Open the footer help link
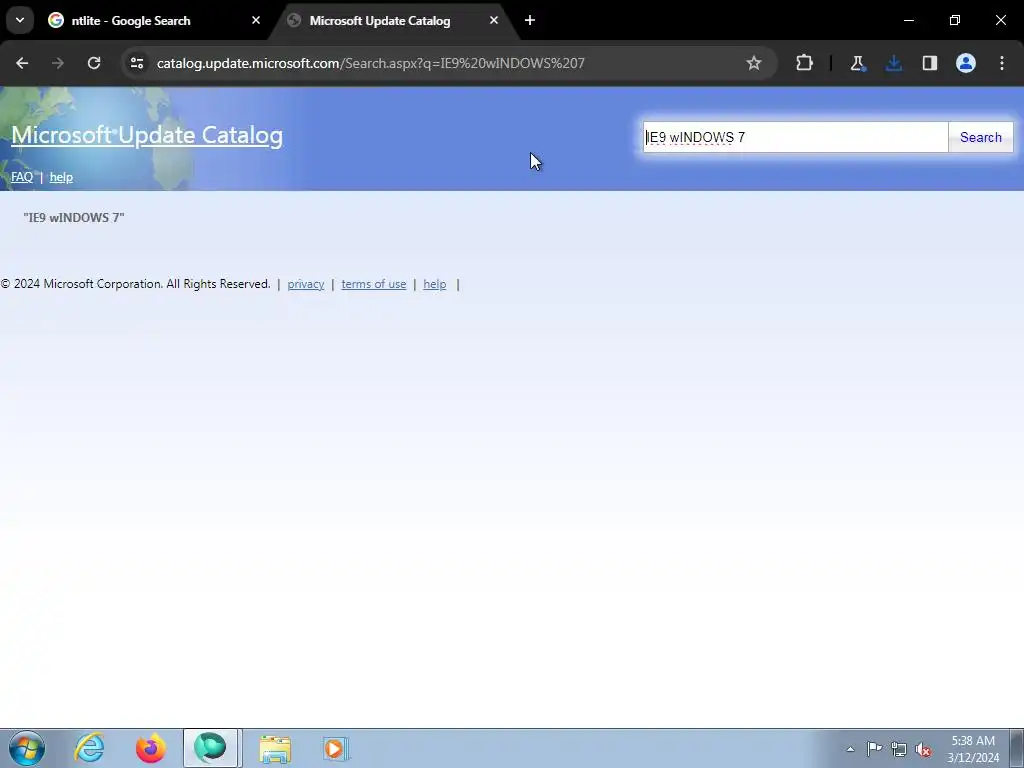Image resolution: width=1024 pixels, height=768 pixels. click(x=434, y=284)
